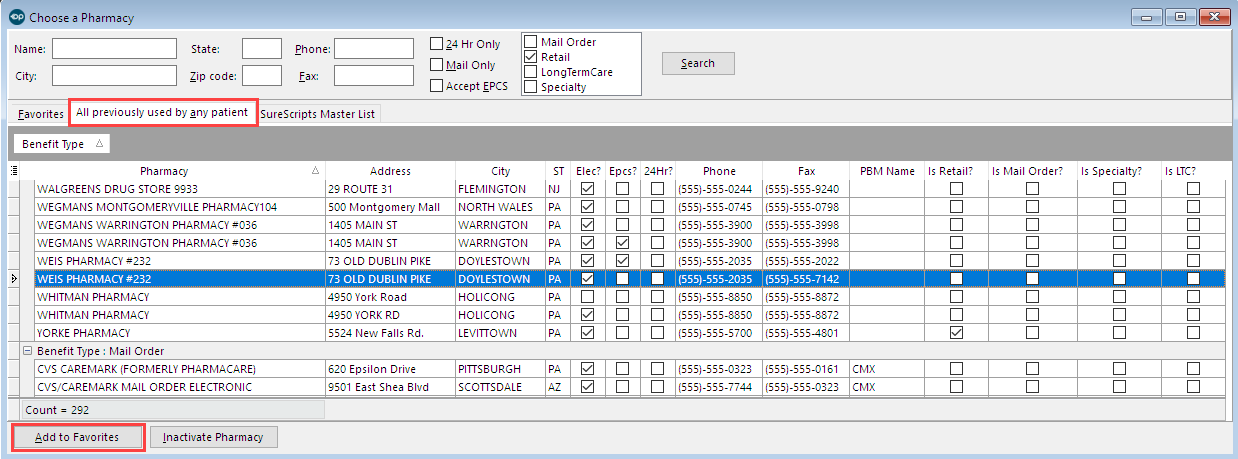1238x459 pixels.
Task: Enable the 24 Hr Only checkbox
Action: tap(436, 44)
